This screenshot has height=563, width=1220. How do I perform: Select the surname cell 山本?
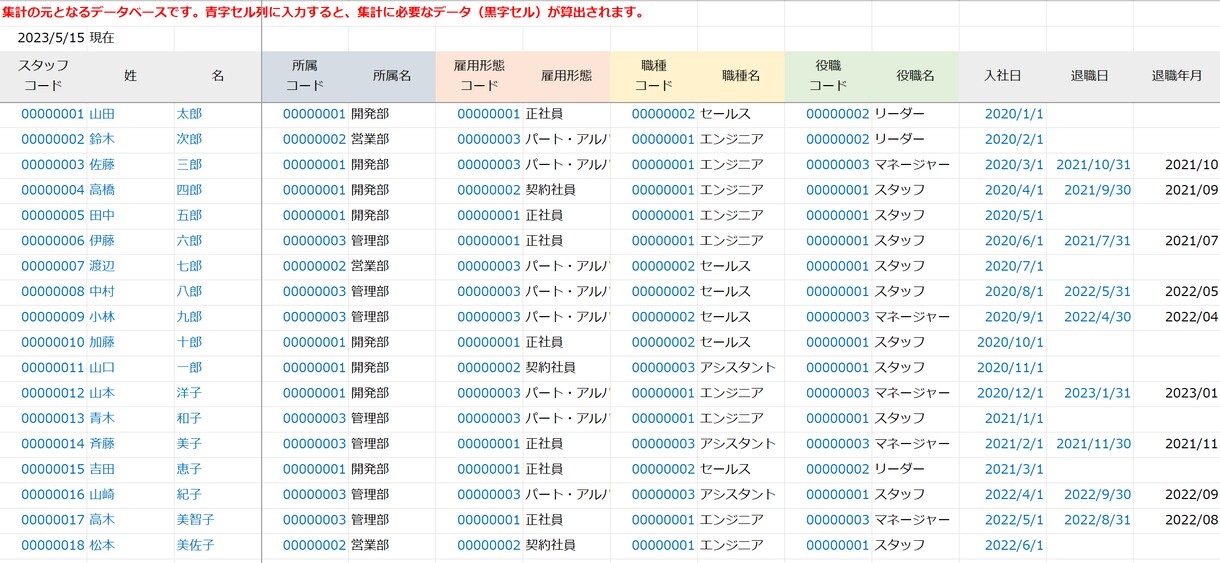tap(102, 393)
